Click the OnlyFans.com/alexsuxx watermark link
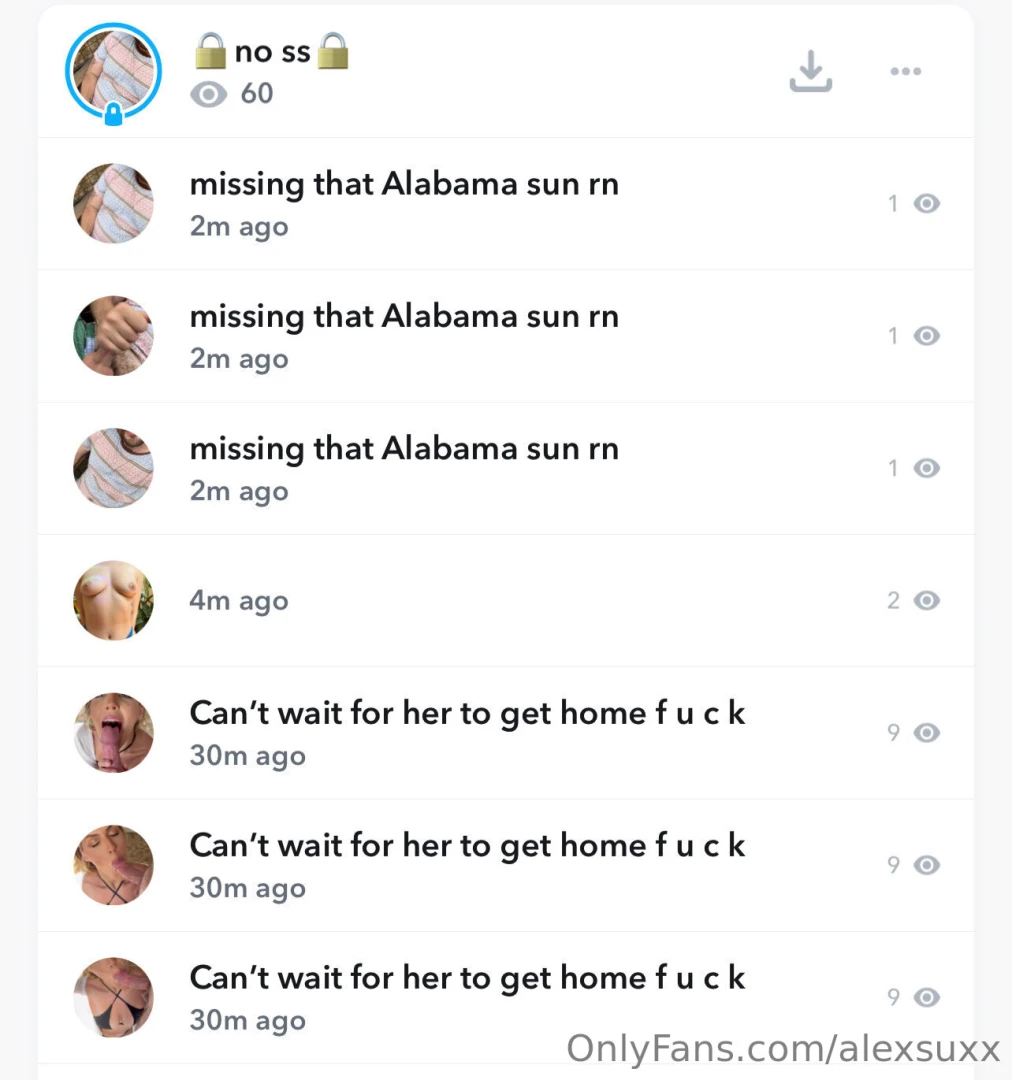The image size is (1012, 1080). (783, 1048)
